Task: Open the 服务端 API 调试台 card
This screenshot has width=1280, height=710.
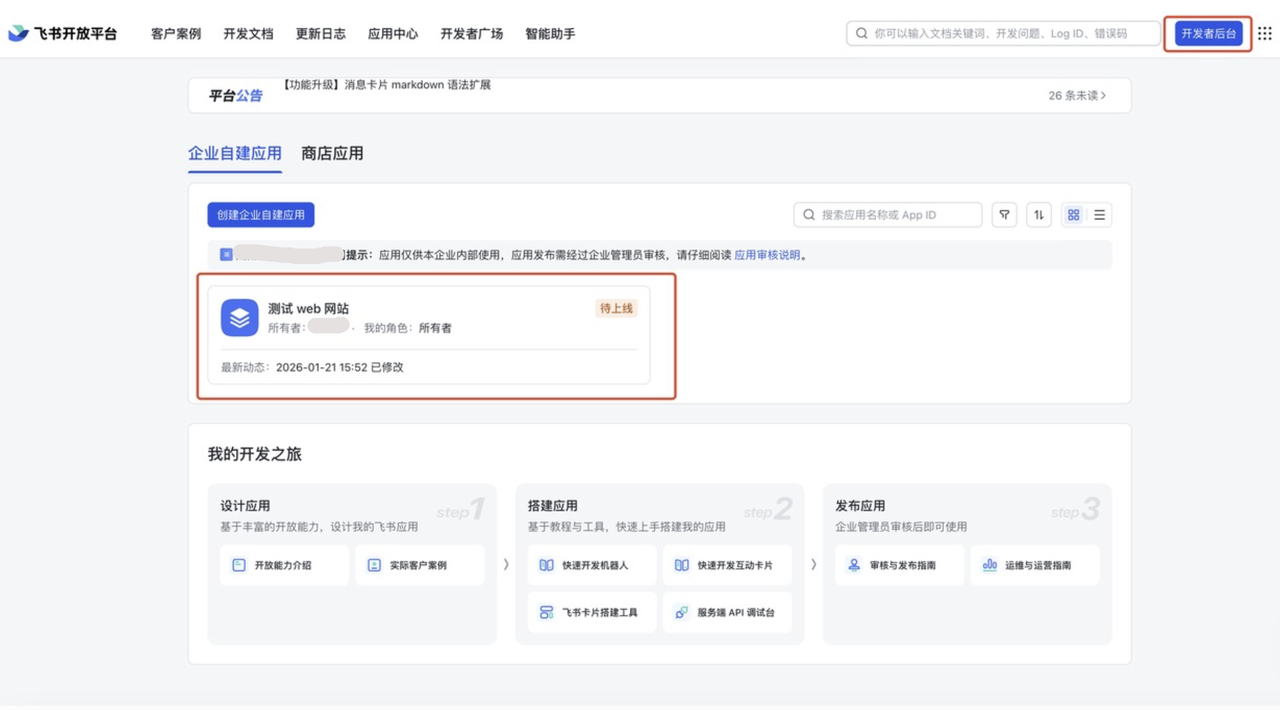Action: 727,612
